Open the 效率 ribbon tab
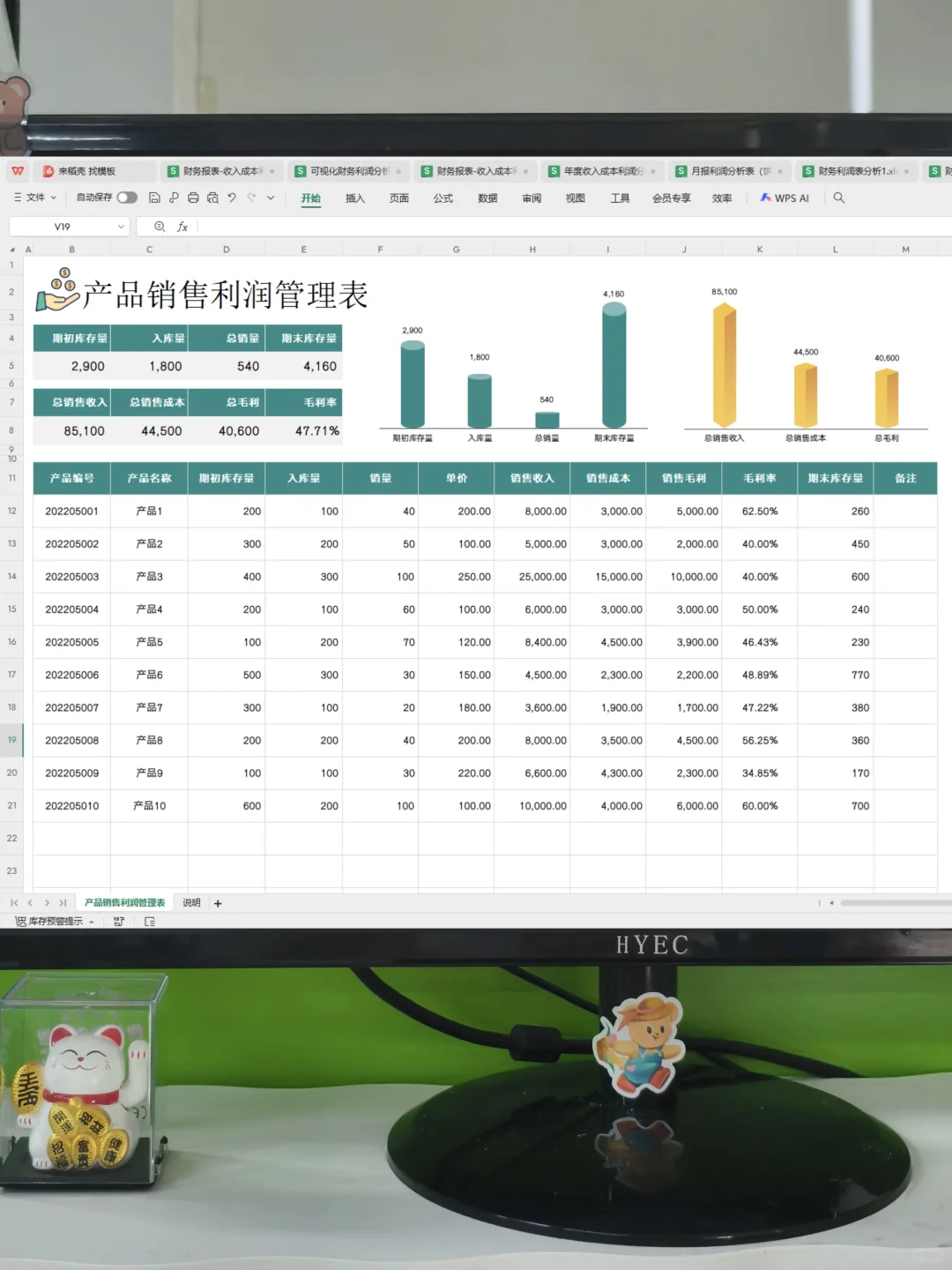 [x=722, y=198]
